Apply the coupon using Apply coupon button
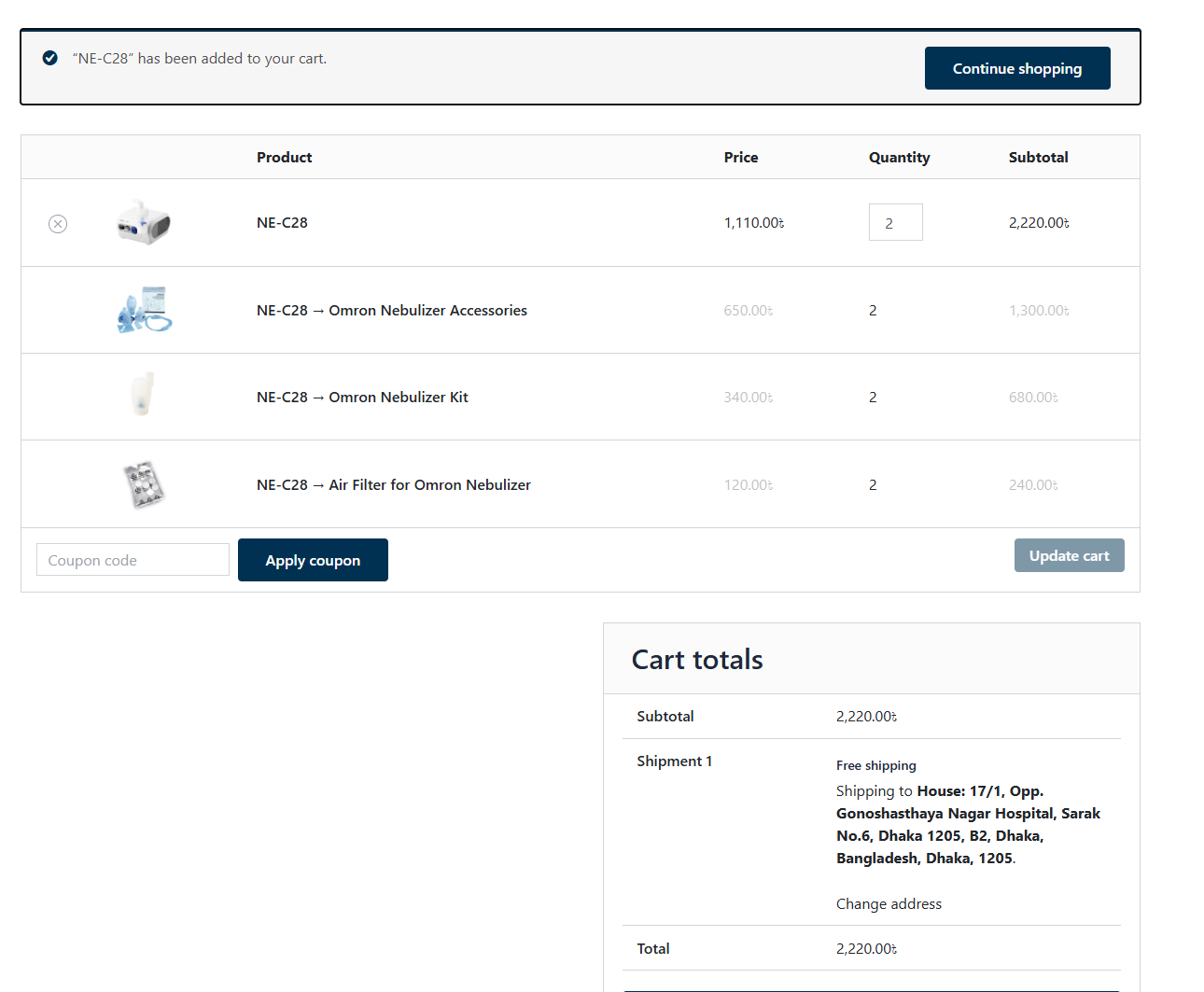Viewport: 1204px width, 992px height. pos(313,560)
